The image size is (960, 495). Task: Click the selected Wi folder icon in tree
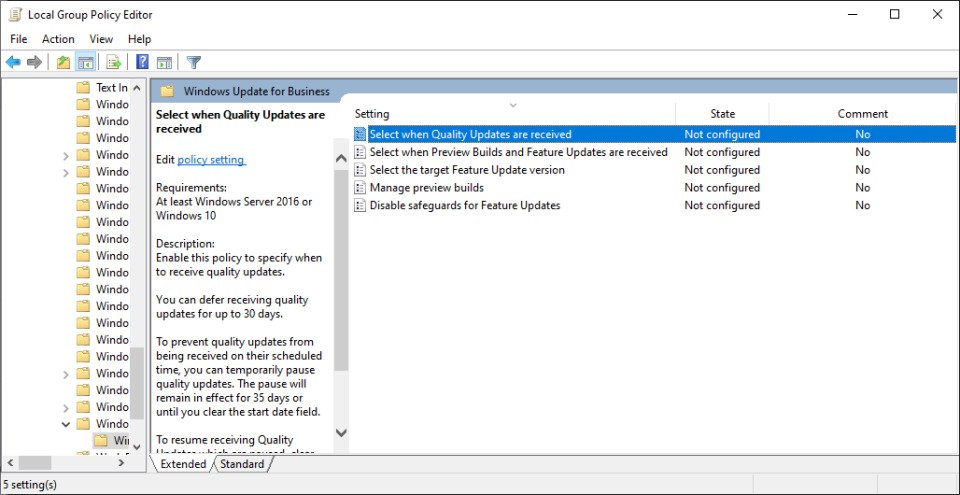pyautogui.click(x=101, y=440)
